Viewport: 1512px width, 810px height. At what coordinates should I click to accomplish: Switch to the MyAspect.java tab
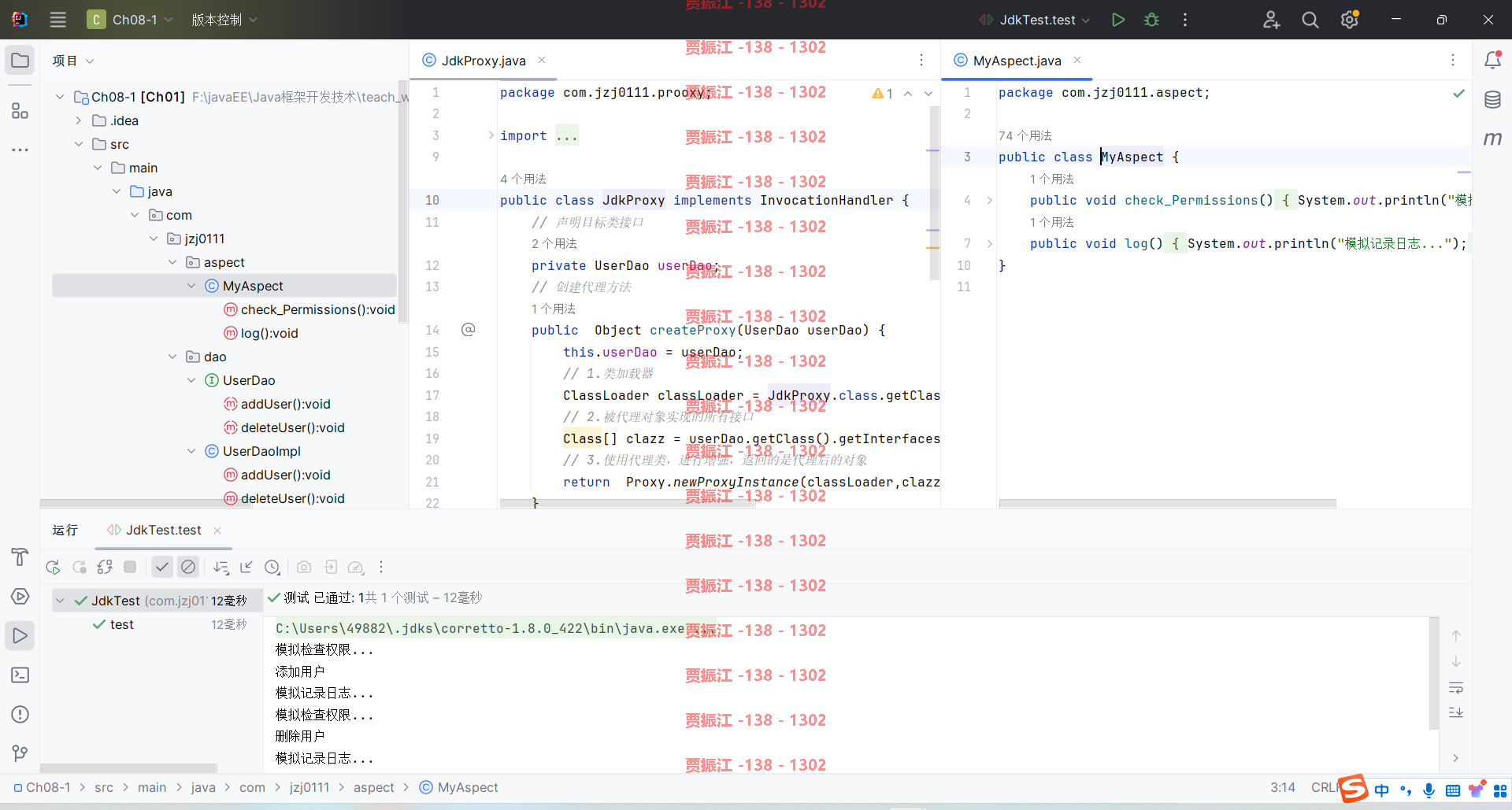(1017, 61)
